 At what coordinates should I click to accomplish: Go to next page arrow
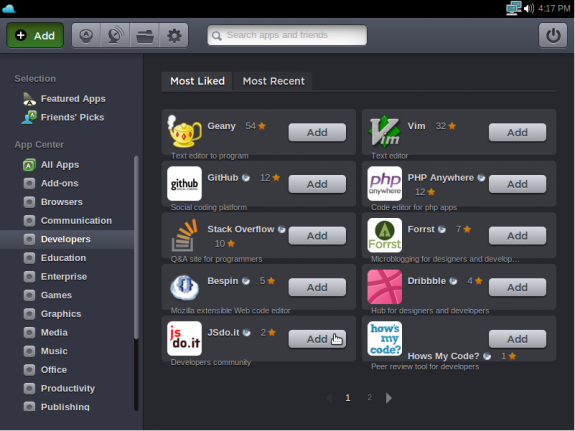coord(389,398)
